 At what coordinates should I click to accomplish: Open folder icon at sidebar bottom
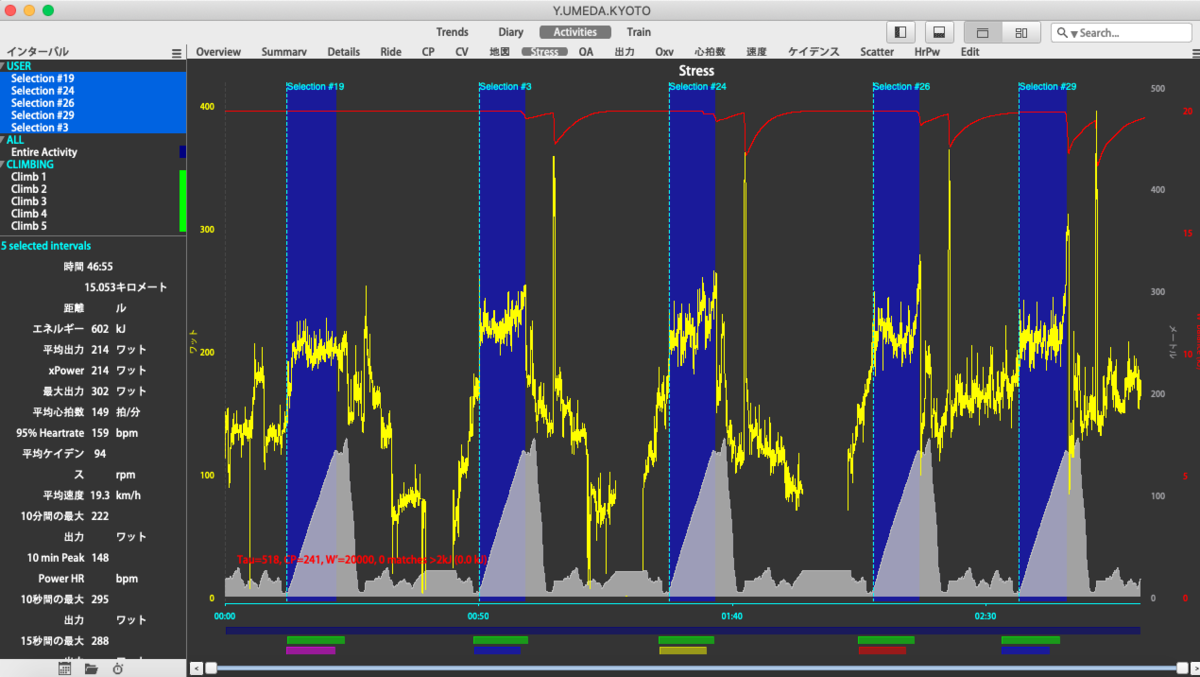tap(91, 668)
